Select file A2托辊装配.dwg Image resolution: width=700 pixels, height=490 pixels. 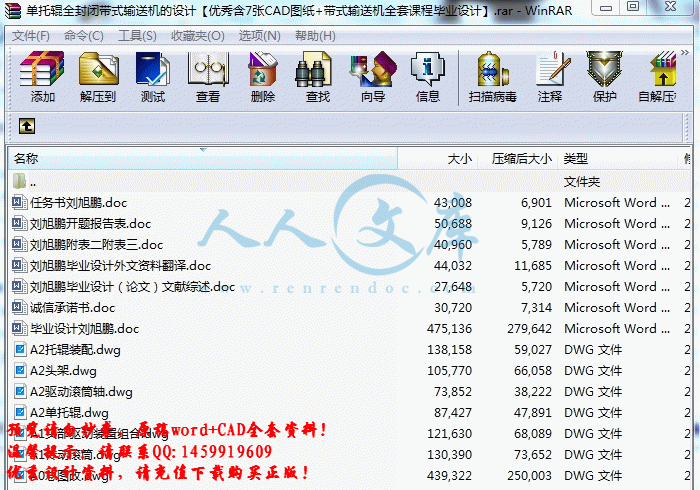pos(350,349)
